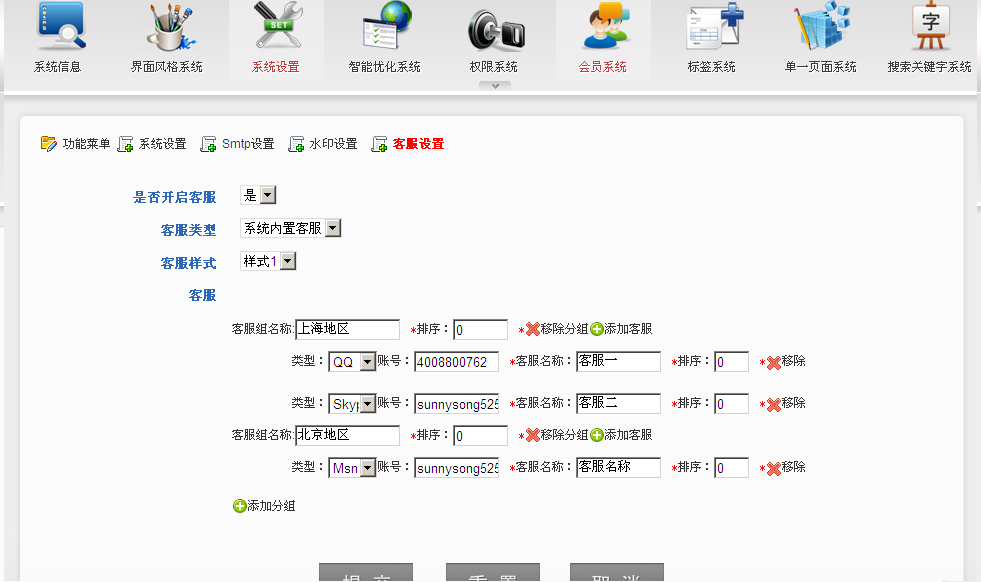Open the 会员系统 people icon
This screenshot has height=582, width=981.
click(603, 28)
